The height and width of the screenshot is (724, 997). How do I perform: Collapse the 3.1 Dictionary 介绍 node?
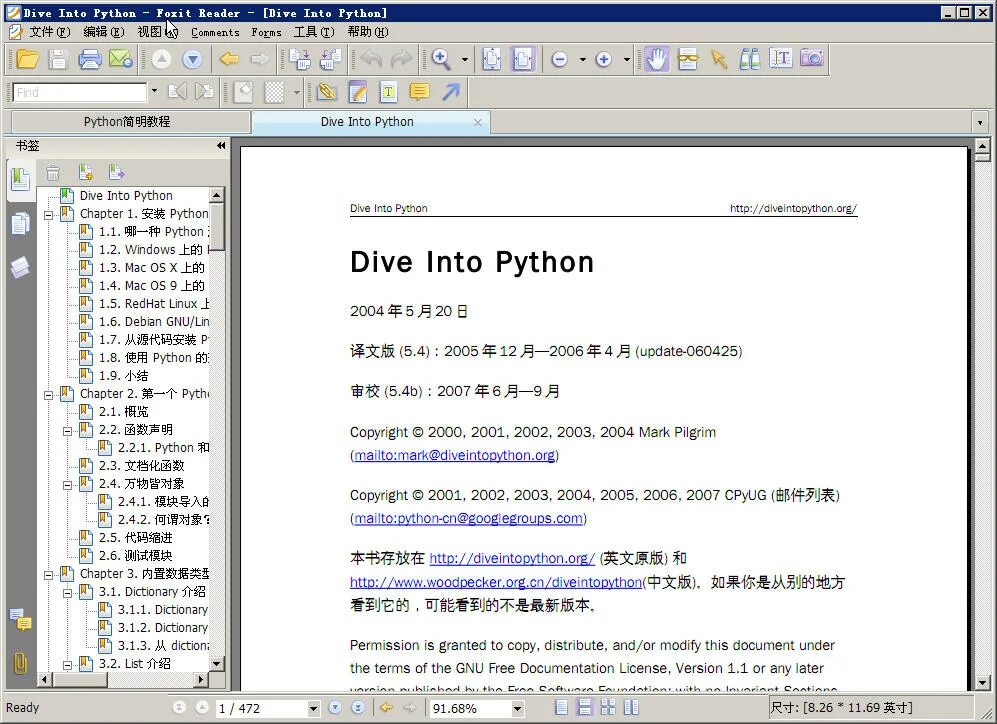67,593
